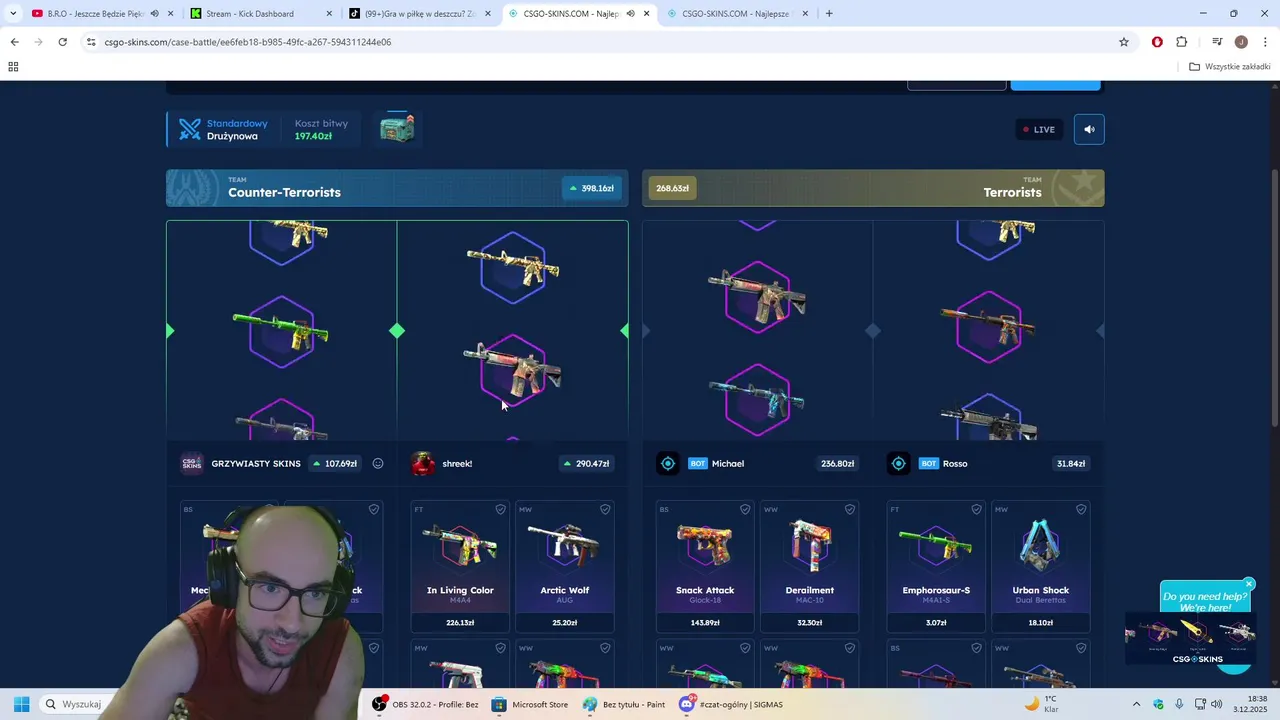The image size is (1280, 720).
Task: Open taskbar volume control
Action: click(1217, 704)
